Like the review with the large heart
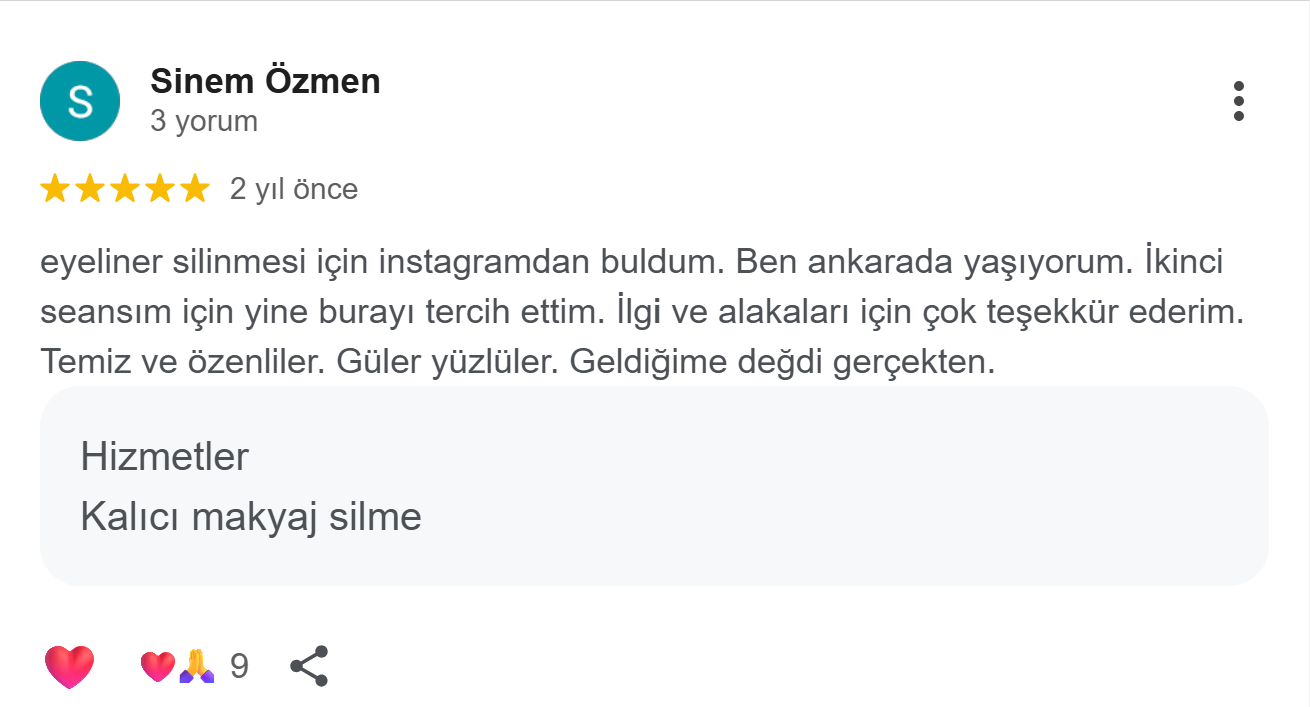 [69, 666]
